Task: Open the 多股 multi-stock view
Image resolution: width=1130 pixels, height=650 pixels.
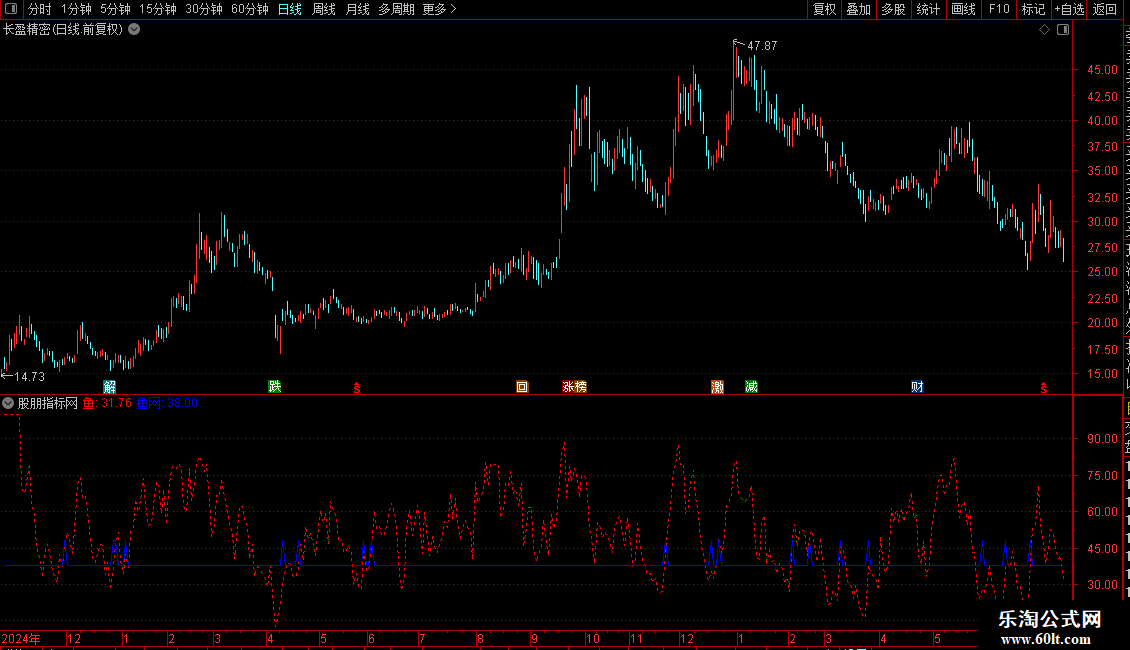Action: pyautogui.click(x=893, y=9)
